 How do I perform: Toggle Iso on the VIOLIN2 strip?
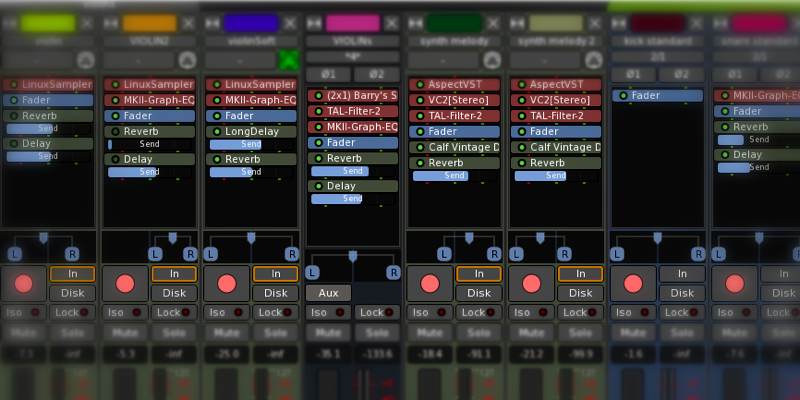pos(125,312)
